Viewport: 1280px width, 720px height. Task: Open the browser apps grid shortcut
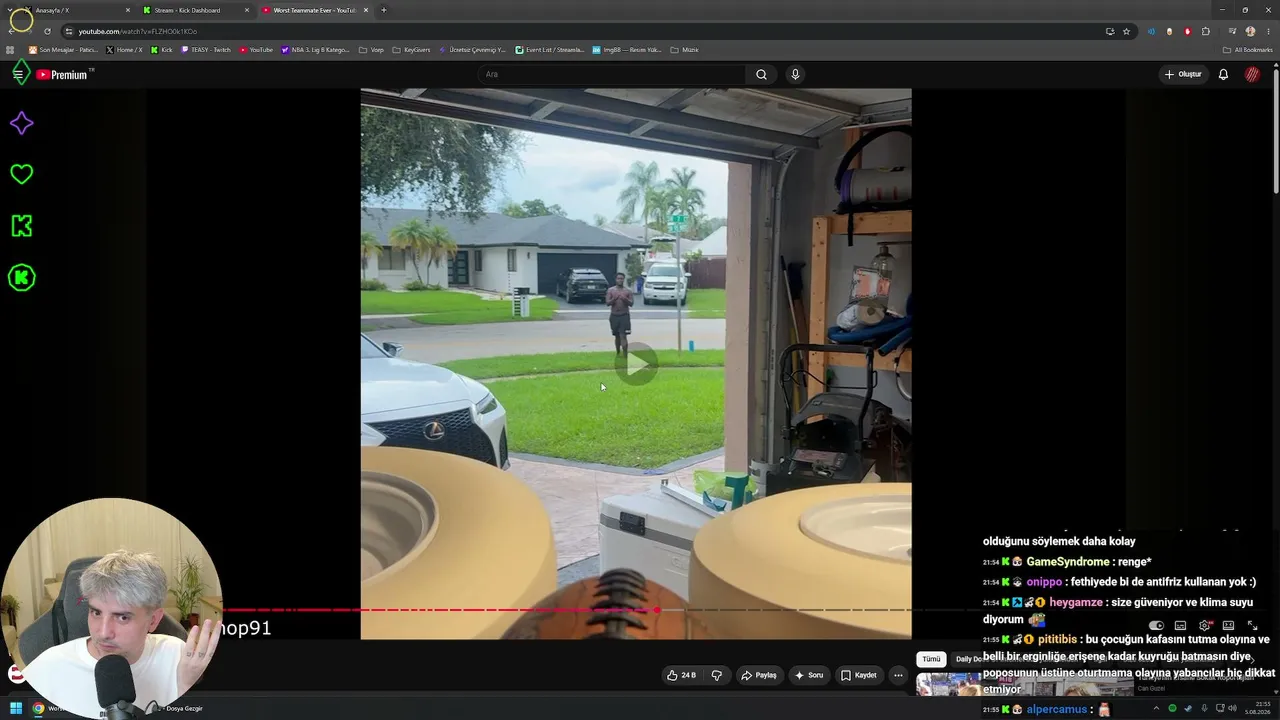click(10, 50)
